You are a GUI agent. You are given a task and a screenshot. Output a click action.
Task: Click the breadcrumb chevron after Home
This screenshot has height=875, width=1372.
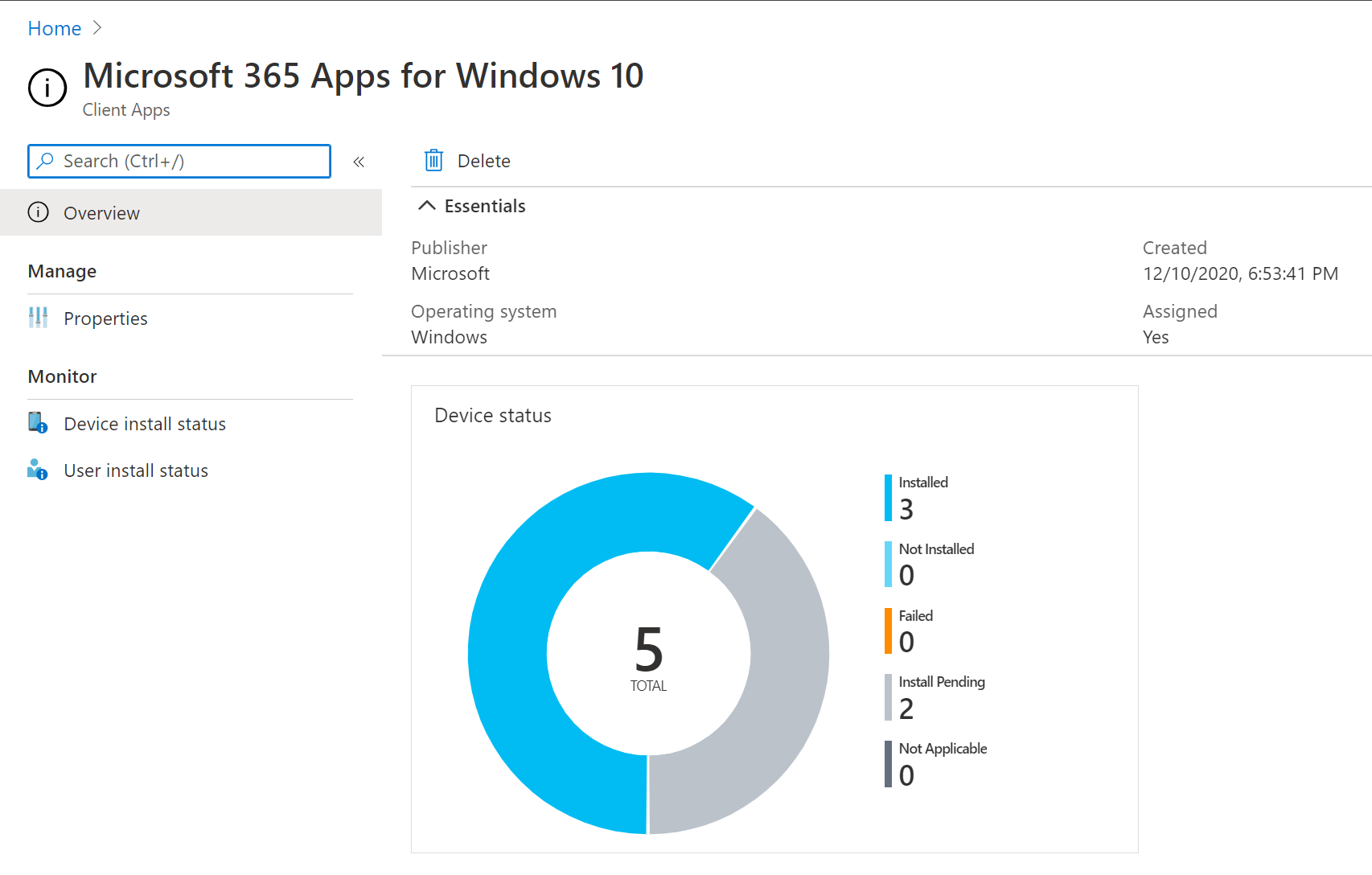97,27
